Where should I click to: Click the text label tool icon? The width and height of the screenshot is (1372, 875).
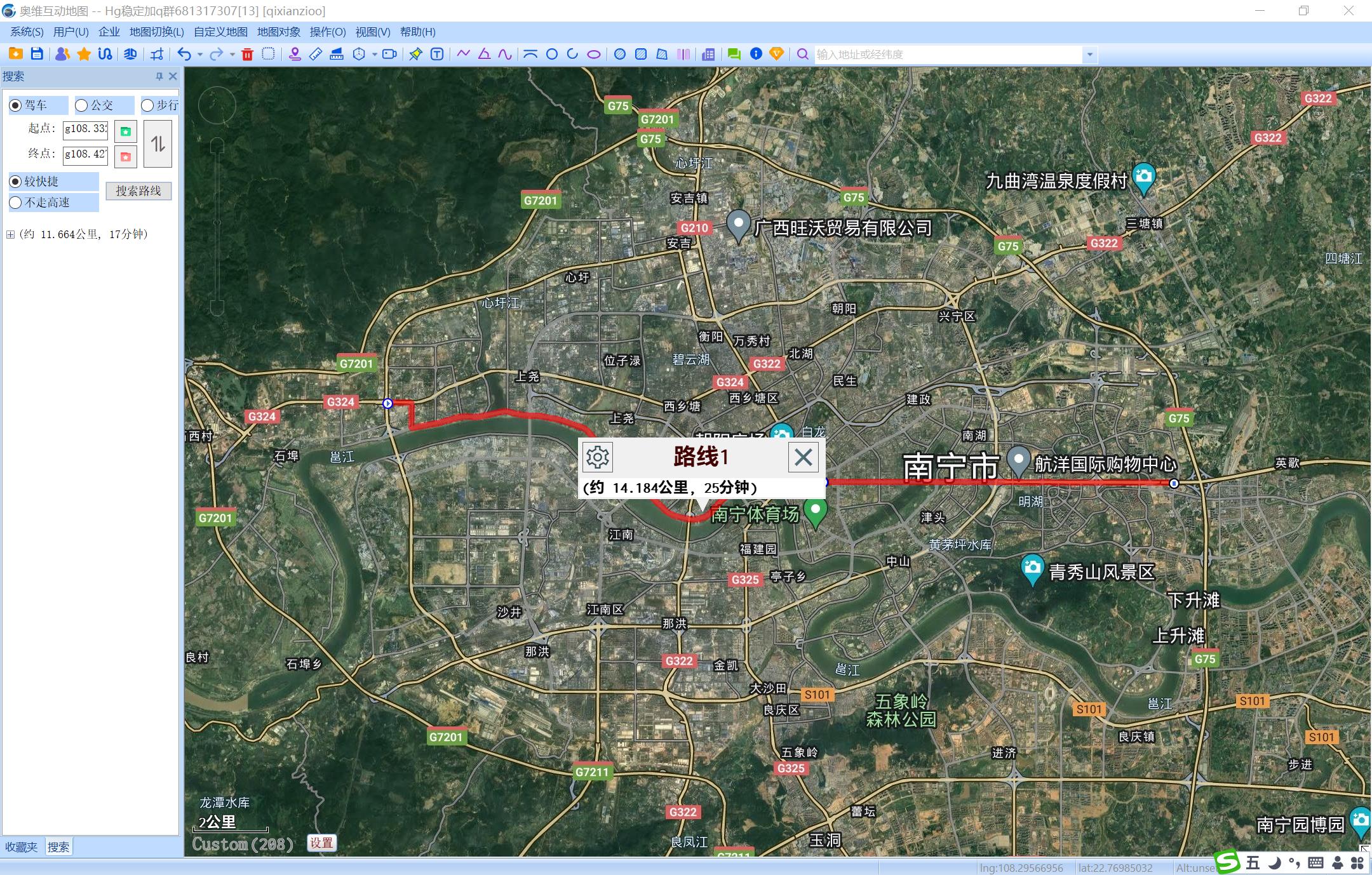point(437,55)
